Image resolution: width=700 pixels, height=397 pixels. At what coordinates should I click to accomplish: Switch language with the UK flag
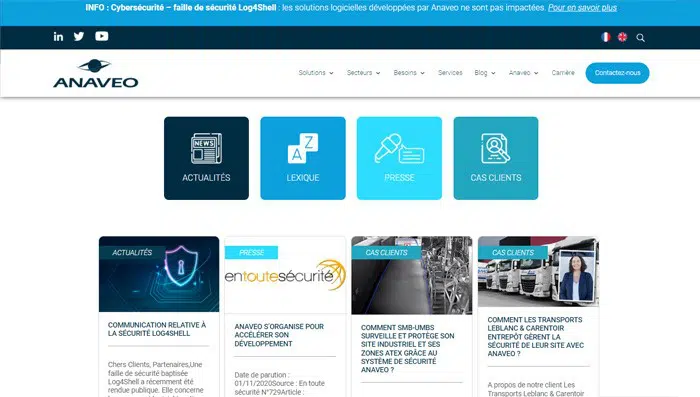click(x=622, y=37)
